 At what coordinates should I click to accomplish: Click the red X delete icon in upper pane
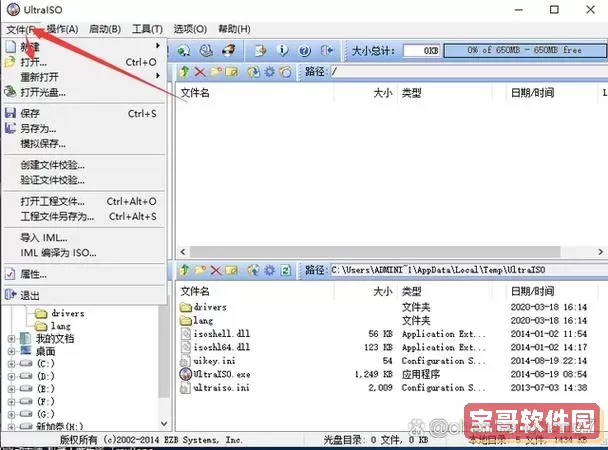tap(199, 72)
